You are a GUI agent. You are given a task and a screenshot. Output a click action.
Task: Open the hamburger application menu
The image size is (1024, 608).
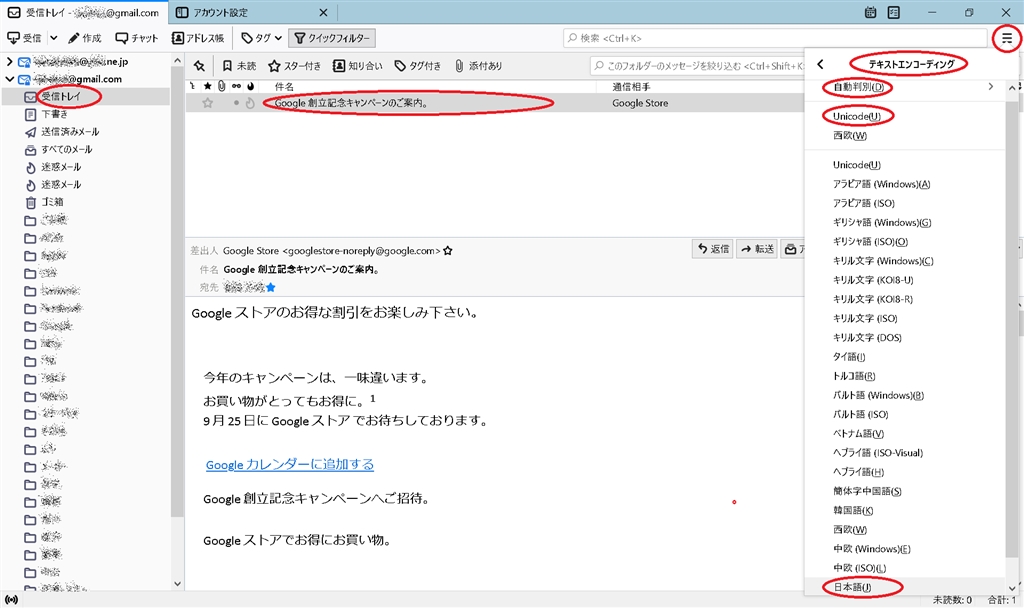coord(1006,39)
